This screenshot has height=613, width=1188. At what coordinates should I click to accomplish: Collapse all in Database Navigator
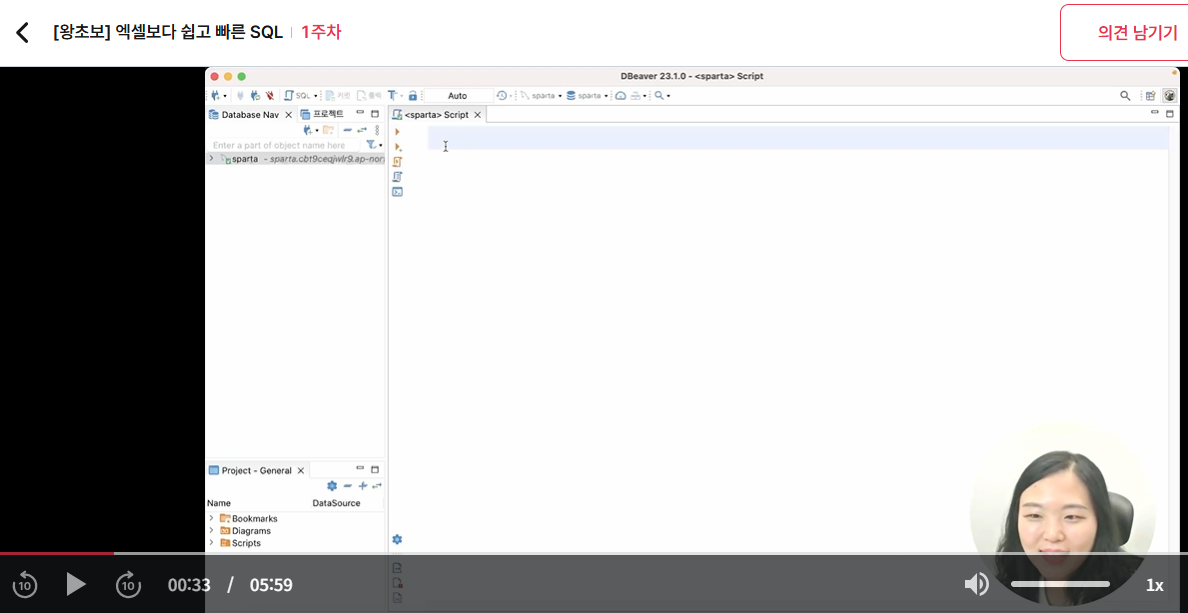(x=348, y=130)
